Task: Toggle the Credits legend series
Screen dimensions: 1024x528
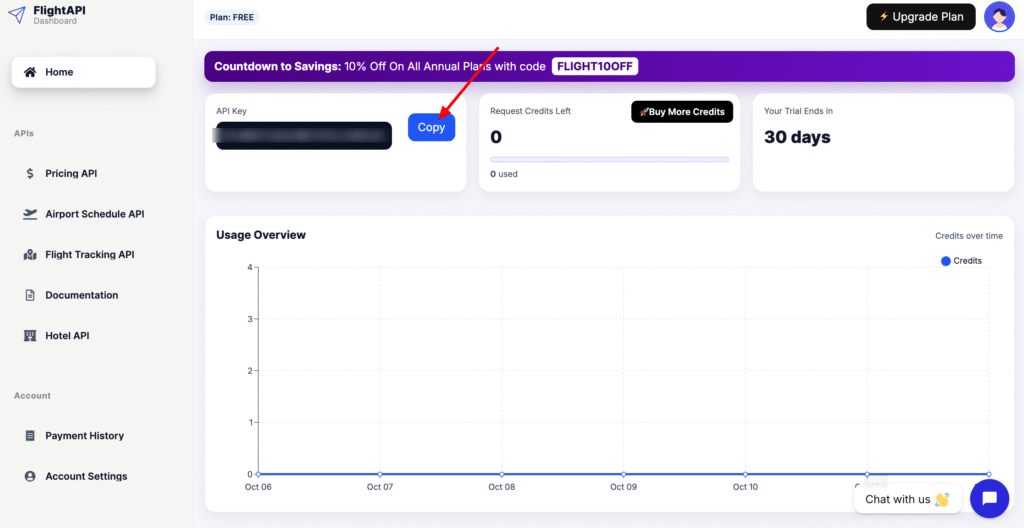Action: point(961,261)
